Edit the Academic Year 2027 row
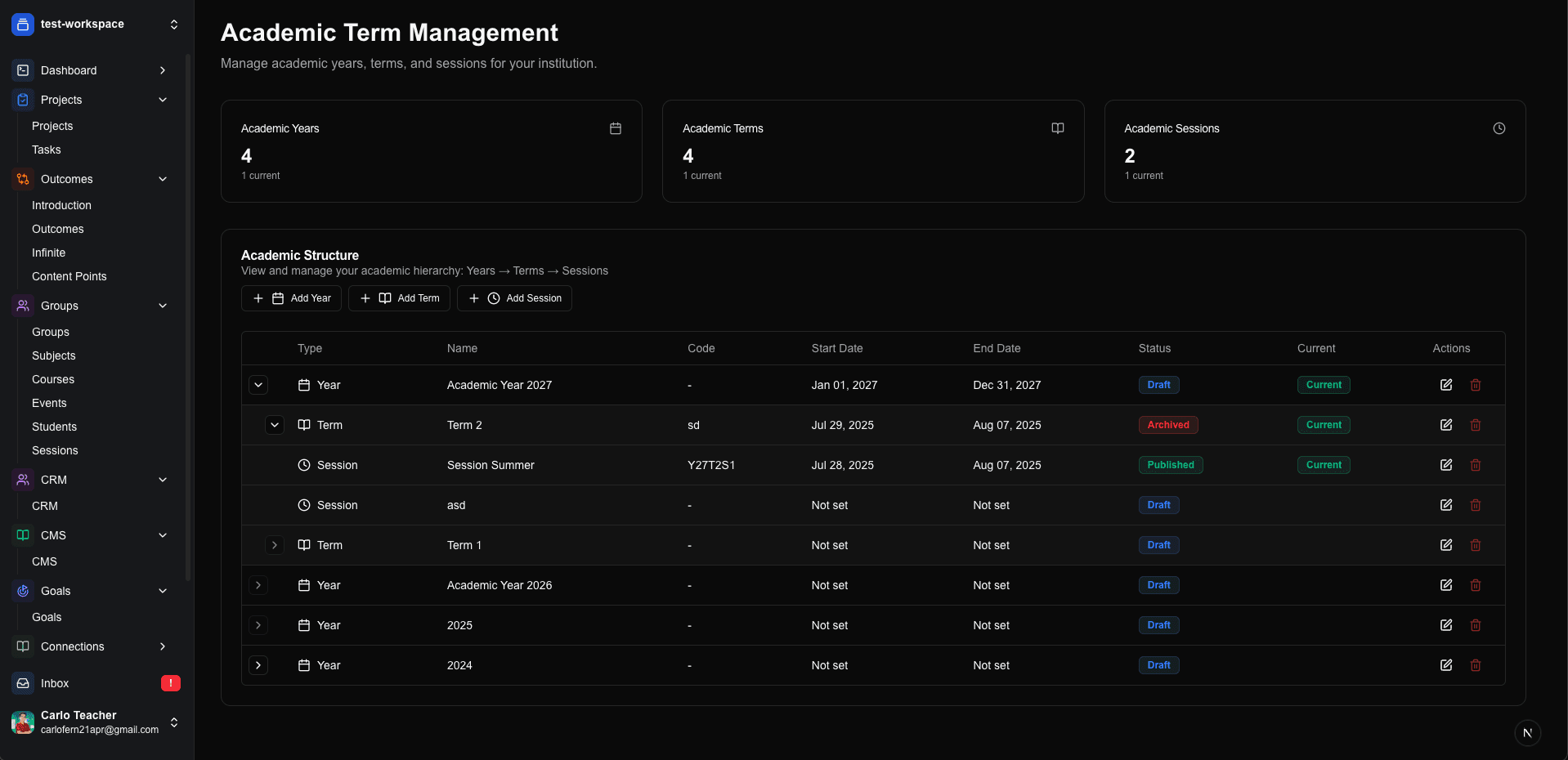The height and width of the screenshot is (760, 1568). click(1445, 385)
